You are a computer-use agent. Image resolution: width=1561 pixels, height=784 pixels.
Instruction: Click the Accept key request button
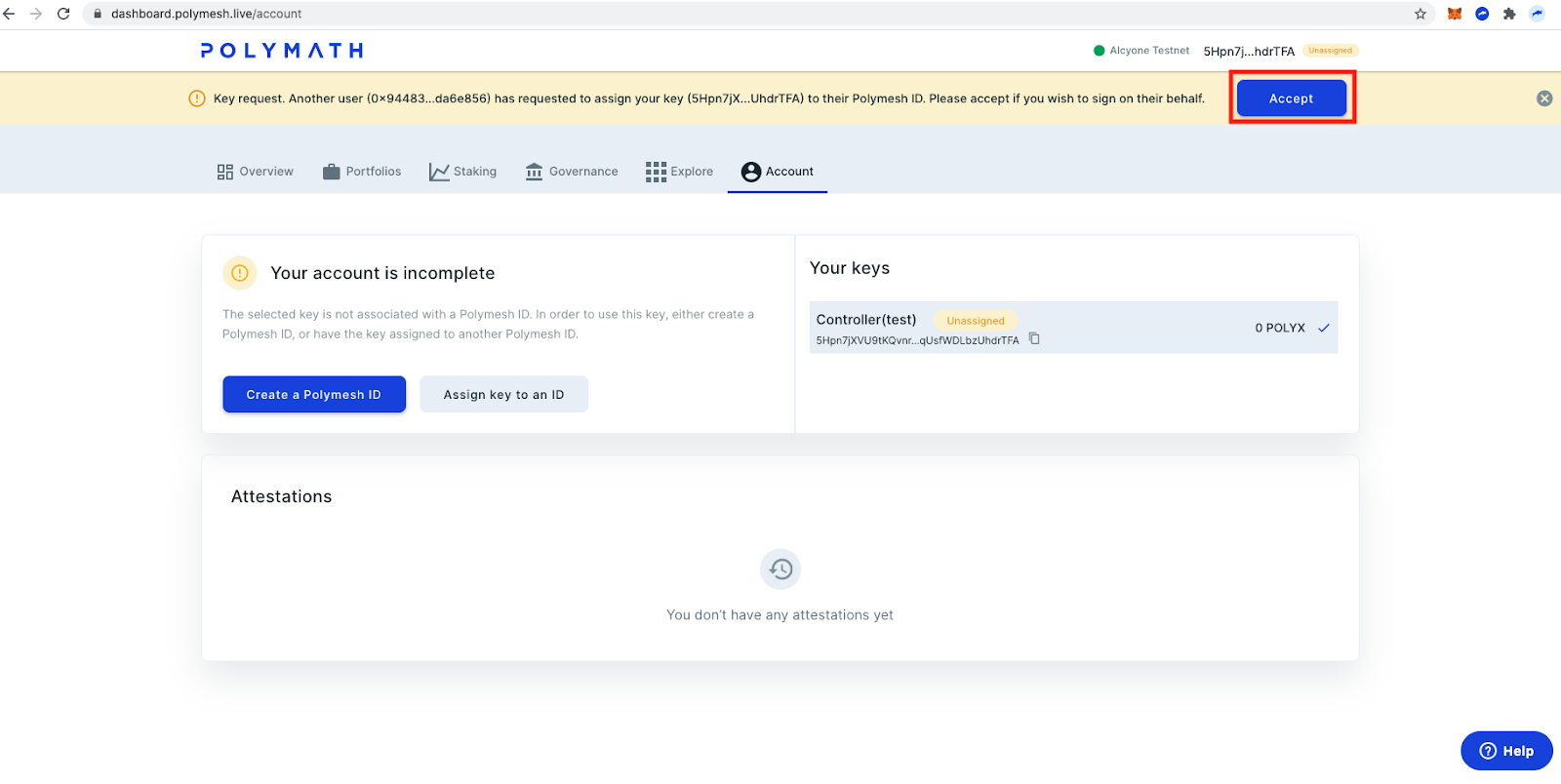1292,98
